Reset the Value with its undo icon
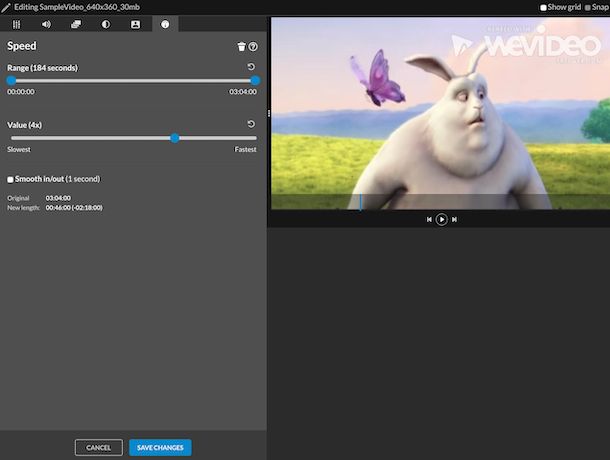 pos(251,124)
